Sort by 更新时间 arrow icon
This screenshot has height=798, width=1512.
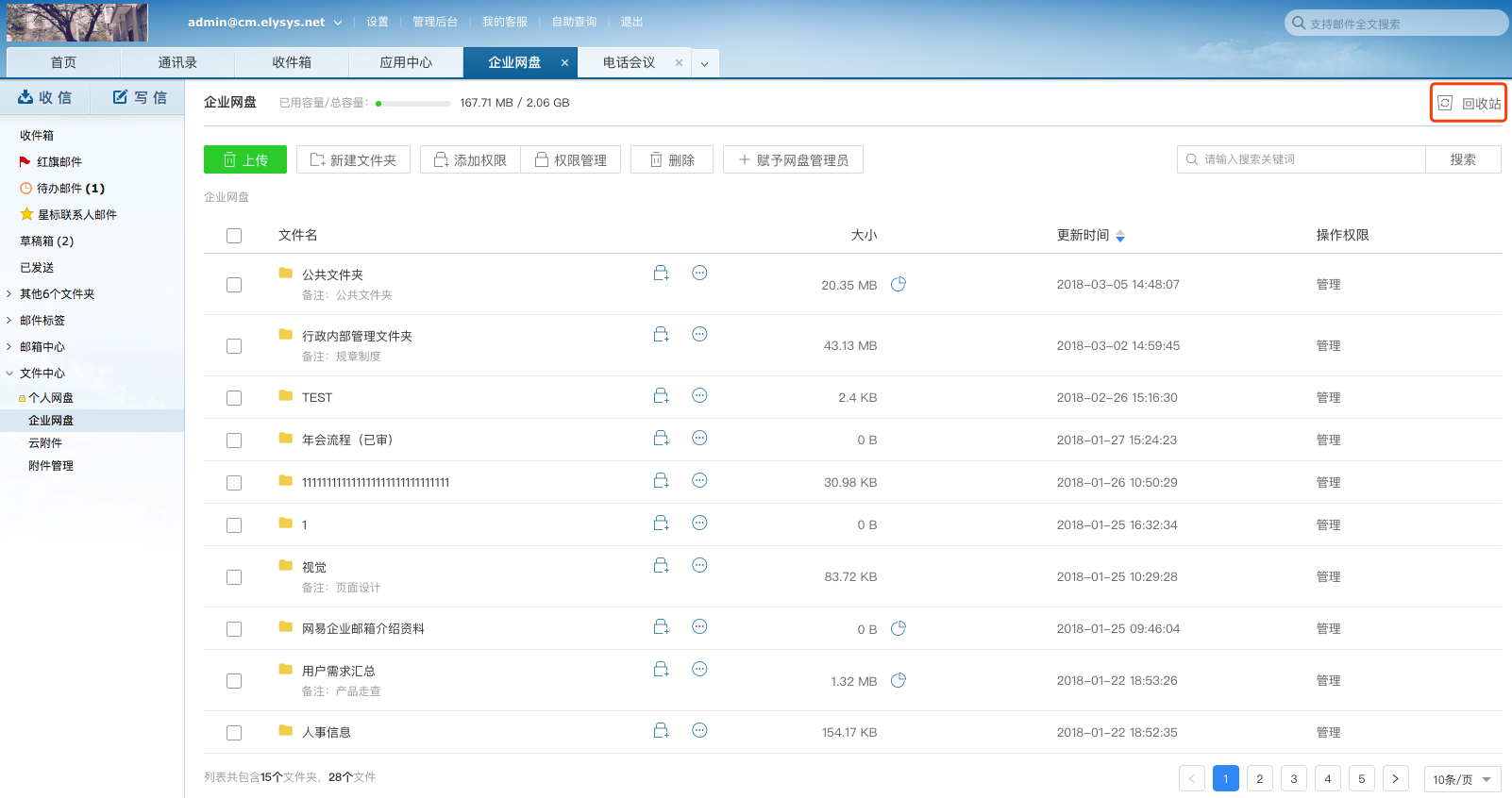pyautogui.click(x=1120, y=236)
